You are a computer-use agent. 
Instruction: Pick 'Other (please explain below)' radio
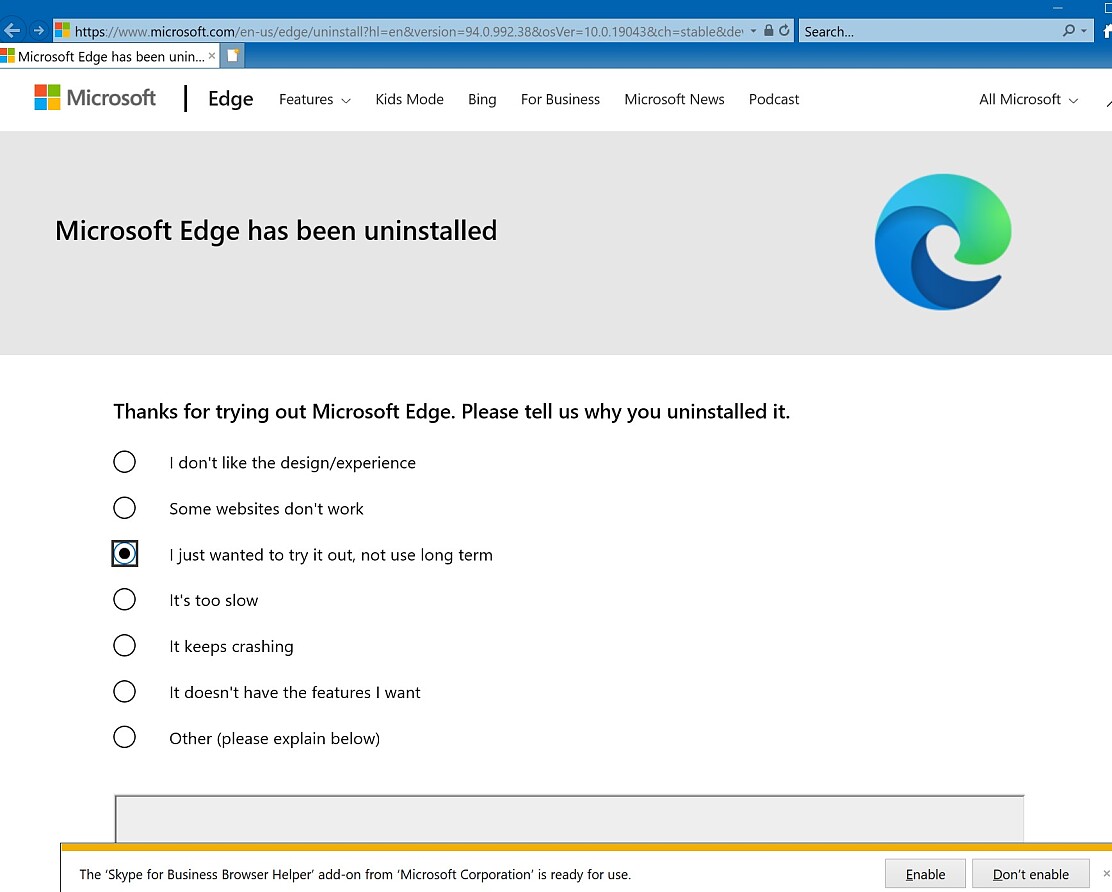[x=124, y=737]
